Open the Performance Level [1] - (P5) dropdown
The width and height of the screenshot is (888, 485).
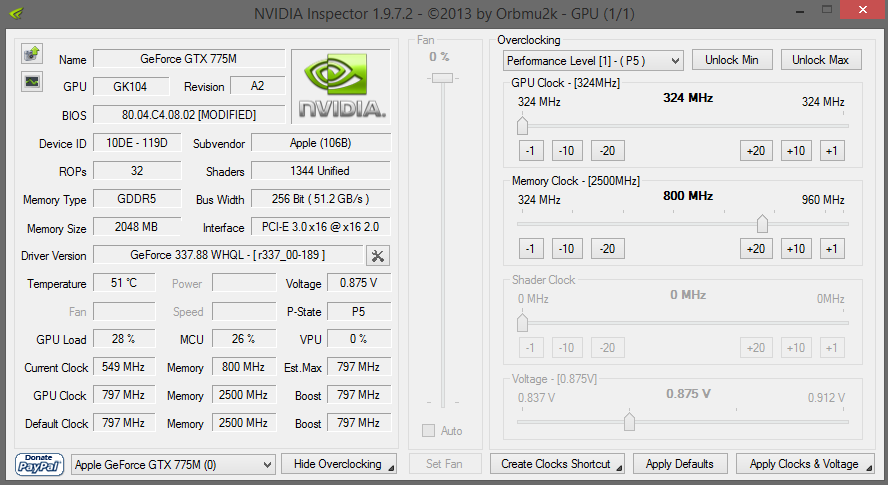click(593, 61)
